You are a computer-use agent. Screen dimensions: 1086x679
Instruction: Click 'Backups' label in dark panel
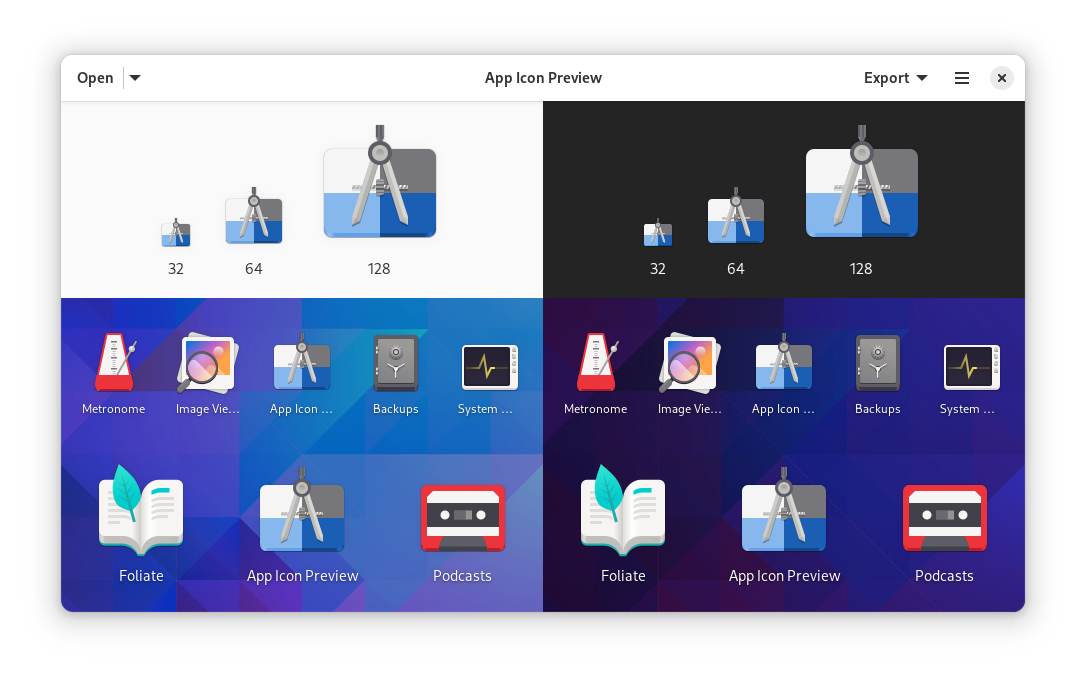click(x=878, y=409)
